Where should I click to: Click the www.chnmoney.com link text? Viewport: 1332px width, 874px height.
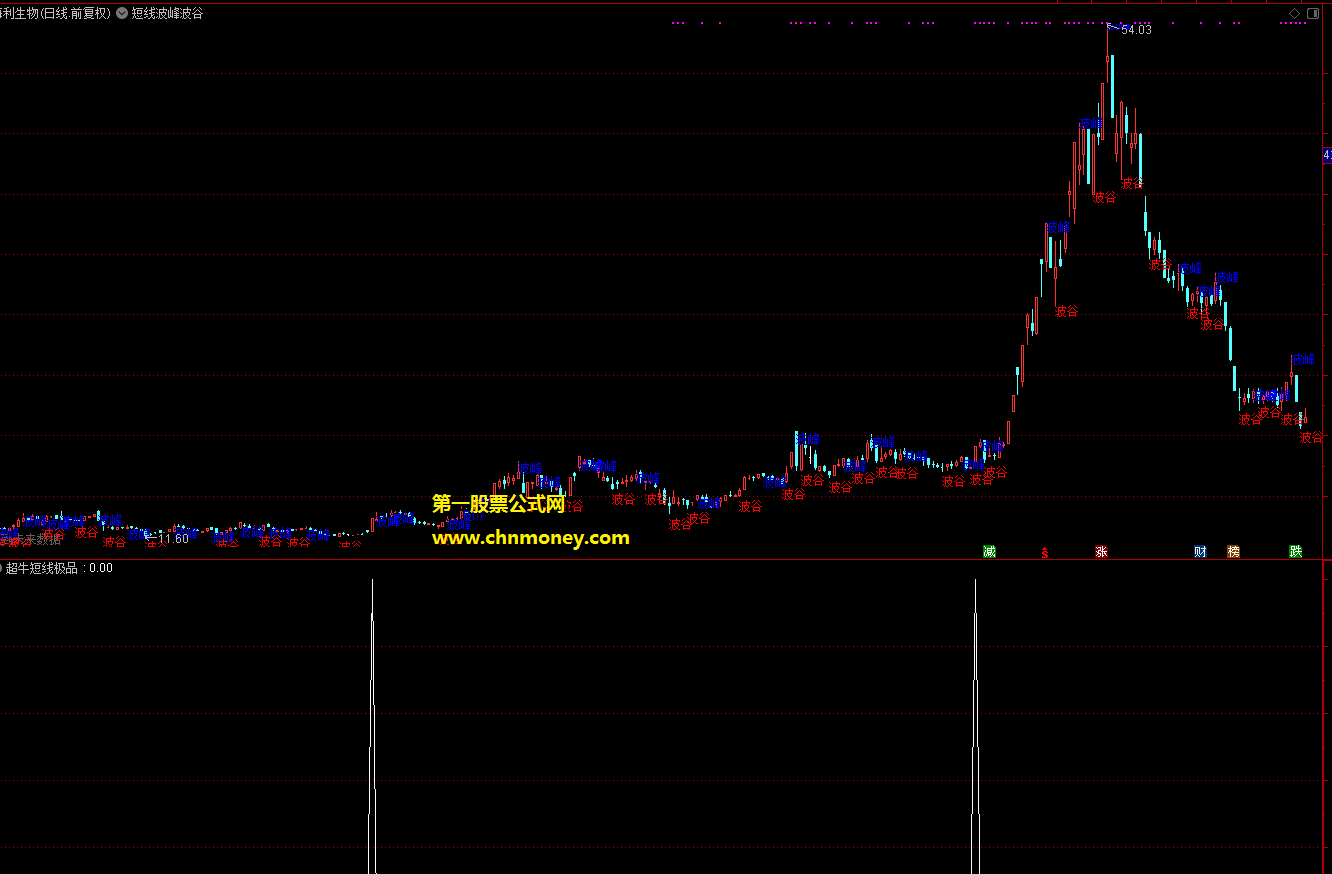pos(531,538)
